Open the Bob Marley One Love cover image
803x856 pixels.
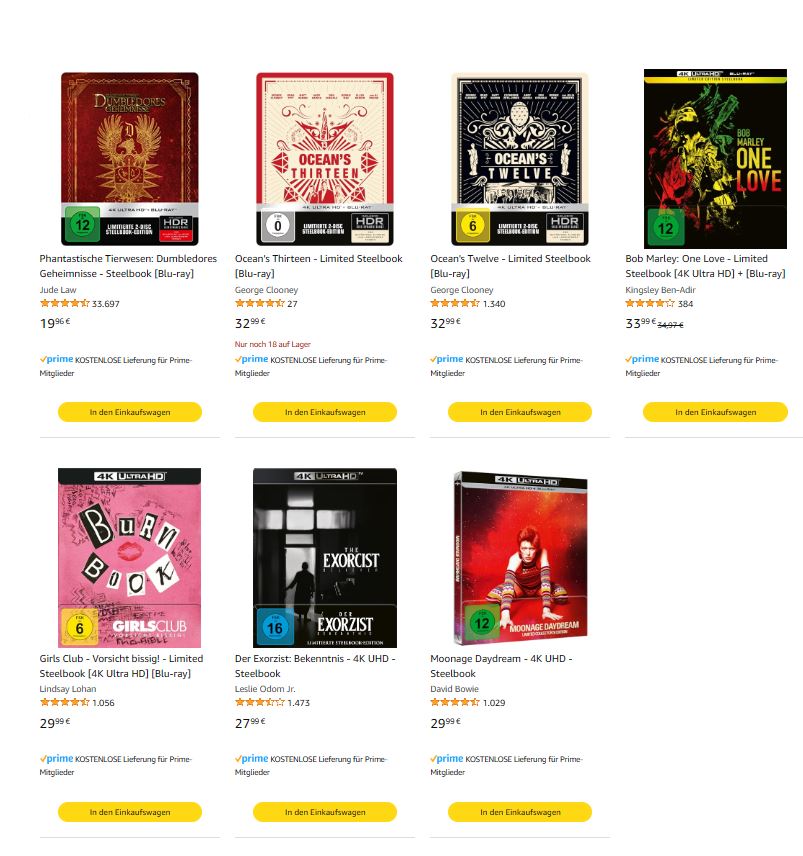click(715, 159)
